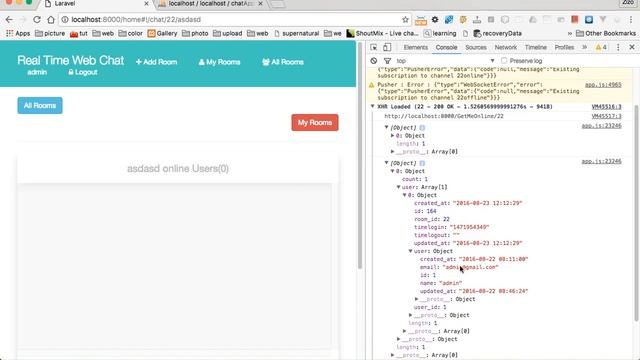
Task: Select the timelogin value 1471954349
Action: 469,227
